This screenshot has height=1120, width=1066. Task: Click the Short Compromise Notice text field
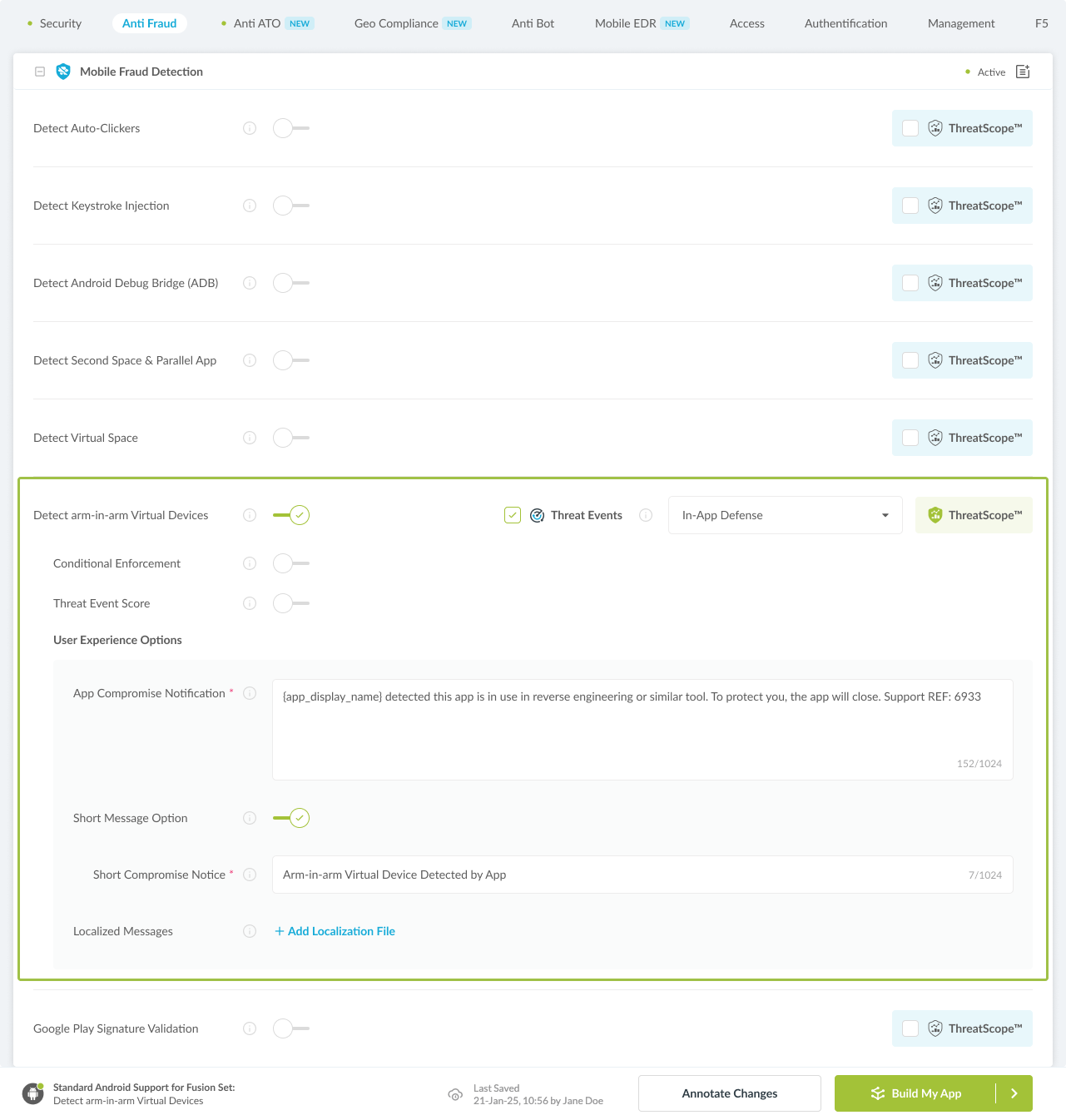click(x=616, y=875)
